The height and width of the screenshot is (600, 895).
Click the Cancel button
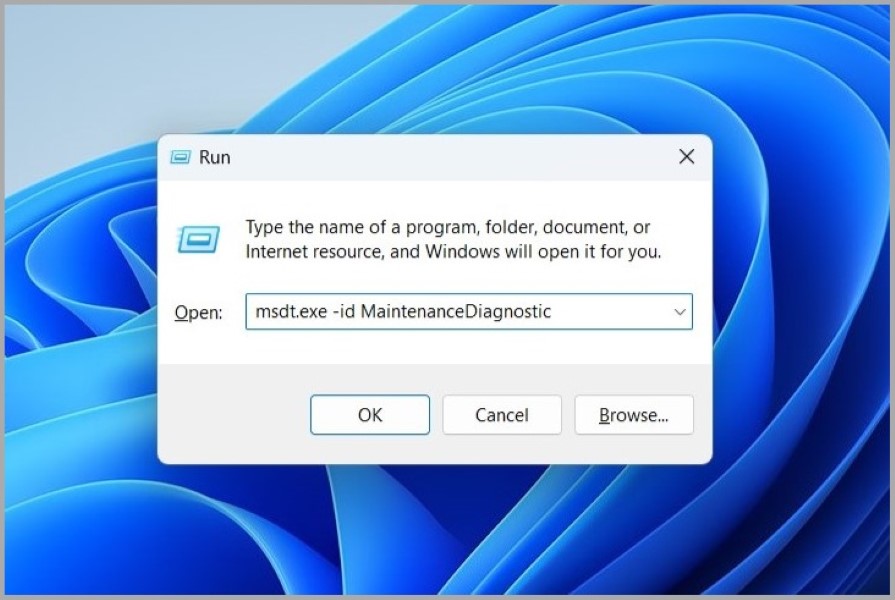[502, 414]
